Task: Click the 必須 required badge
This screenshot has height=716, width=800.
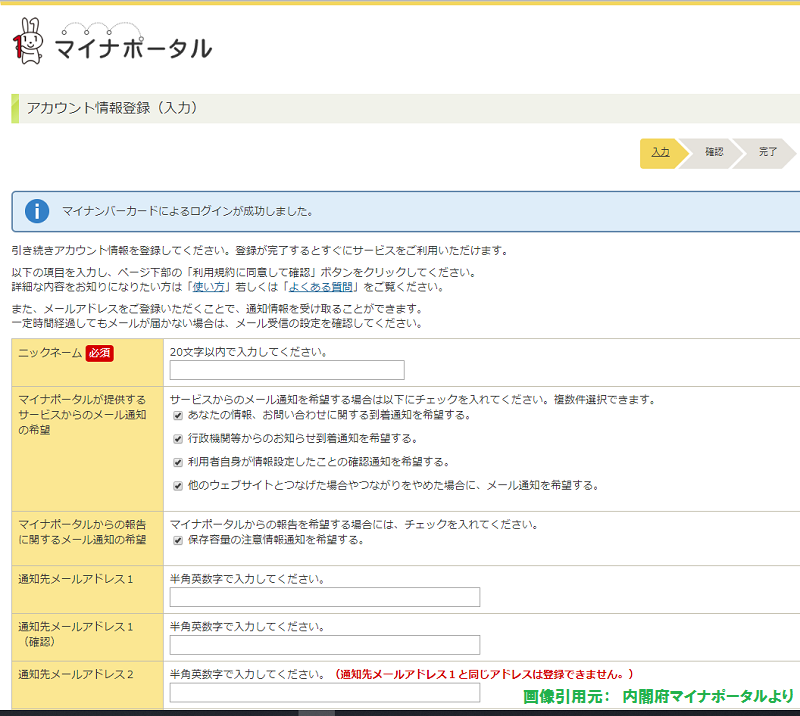Action: tap(99, 353)
